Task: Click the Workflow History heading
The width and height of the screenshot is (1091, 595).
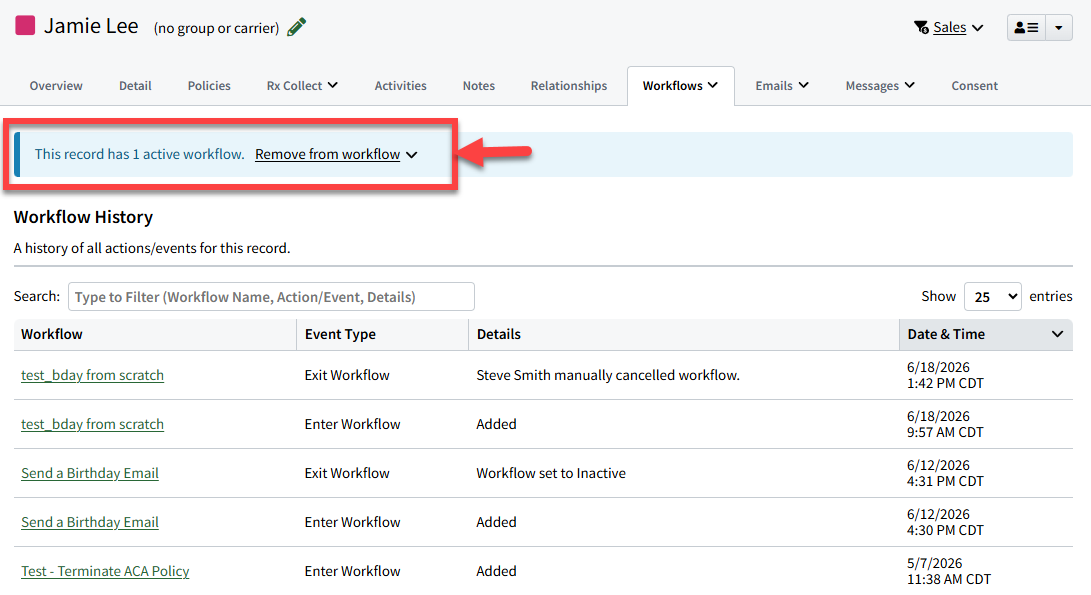Action: pyautogui.click(x=83, y=217)
